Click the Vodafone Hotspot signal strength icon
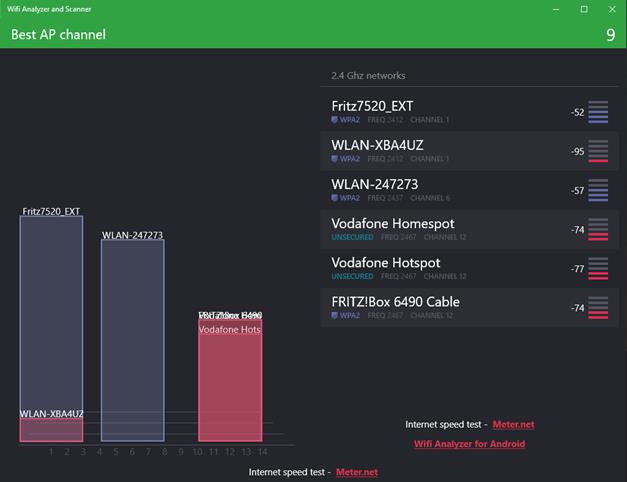 (598, 269)
